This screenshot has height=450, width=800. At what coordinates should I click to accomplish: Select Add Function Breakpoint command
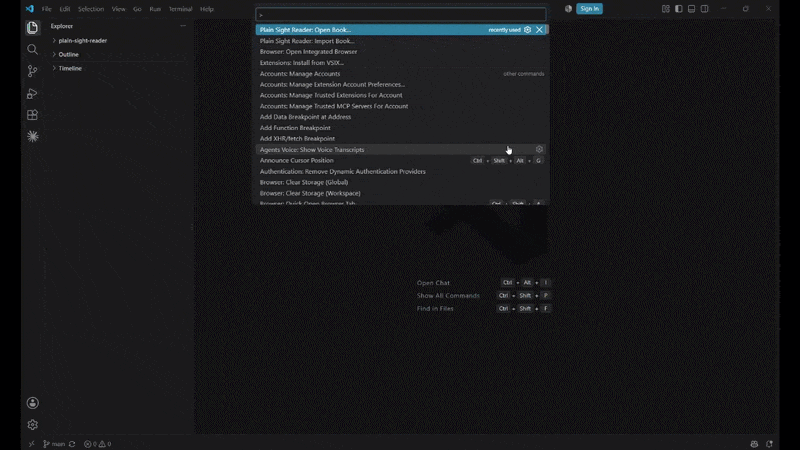402,128
